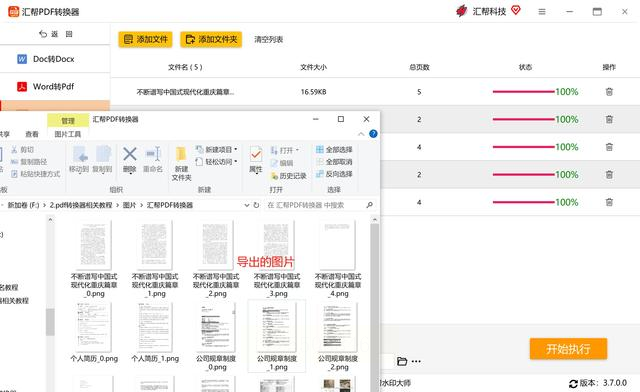Screen dimensions: 640x392
Task: Click 历史记录 in Explorer ribbon
Action: pyautogui.click(x=288, y=176)
